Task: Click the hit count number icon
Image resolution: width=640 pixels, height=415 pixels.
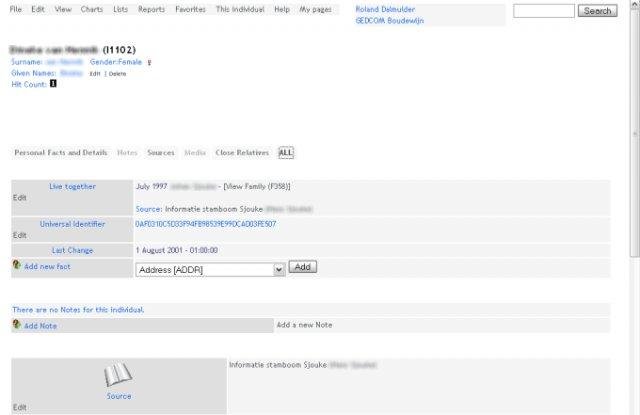Action: (53, 84)
